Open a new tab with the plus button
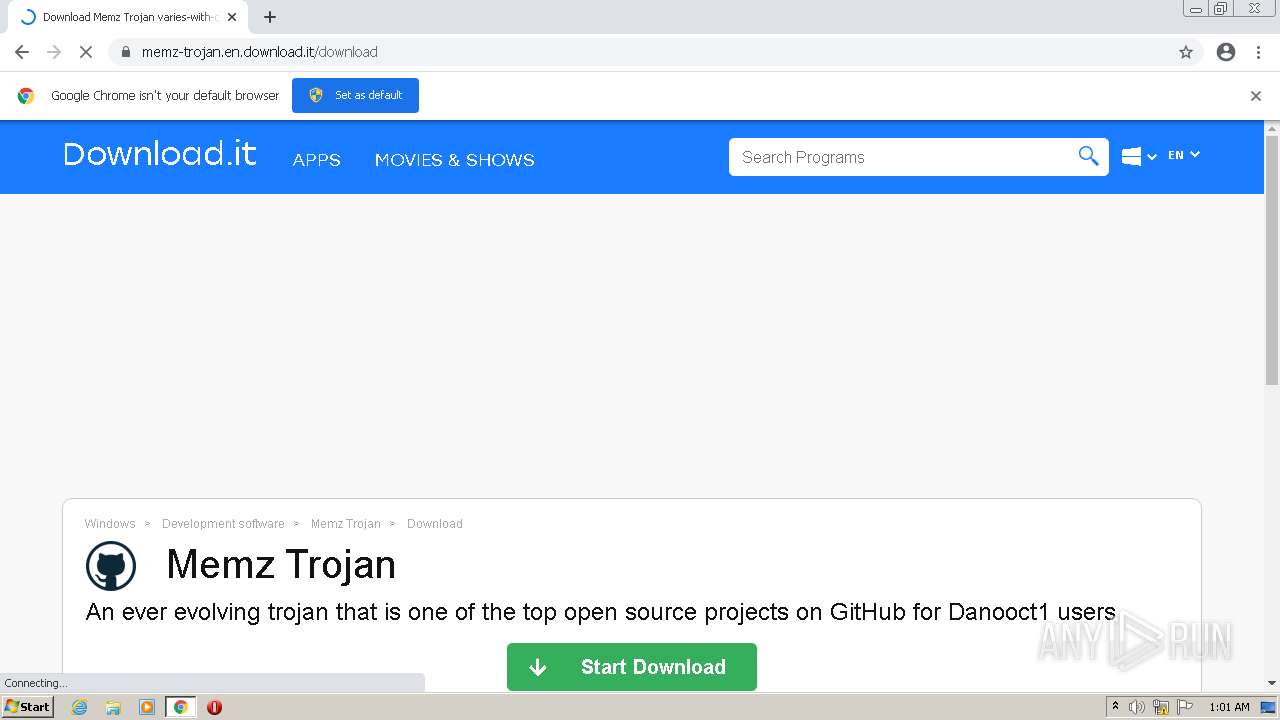Image resolution: width=1280 pixels, height=720 pixels. click(270, 17)
